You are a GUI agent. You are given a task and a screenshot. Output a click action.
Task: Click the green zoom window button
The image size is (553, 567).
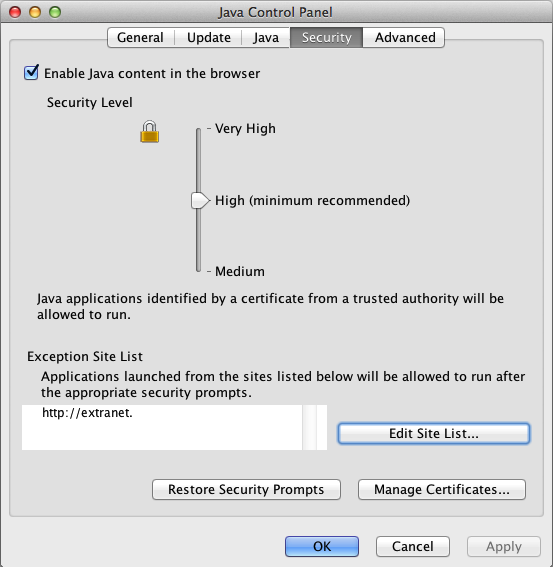(55, 12)
